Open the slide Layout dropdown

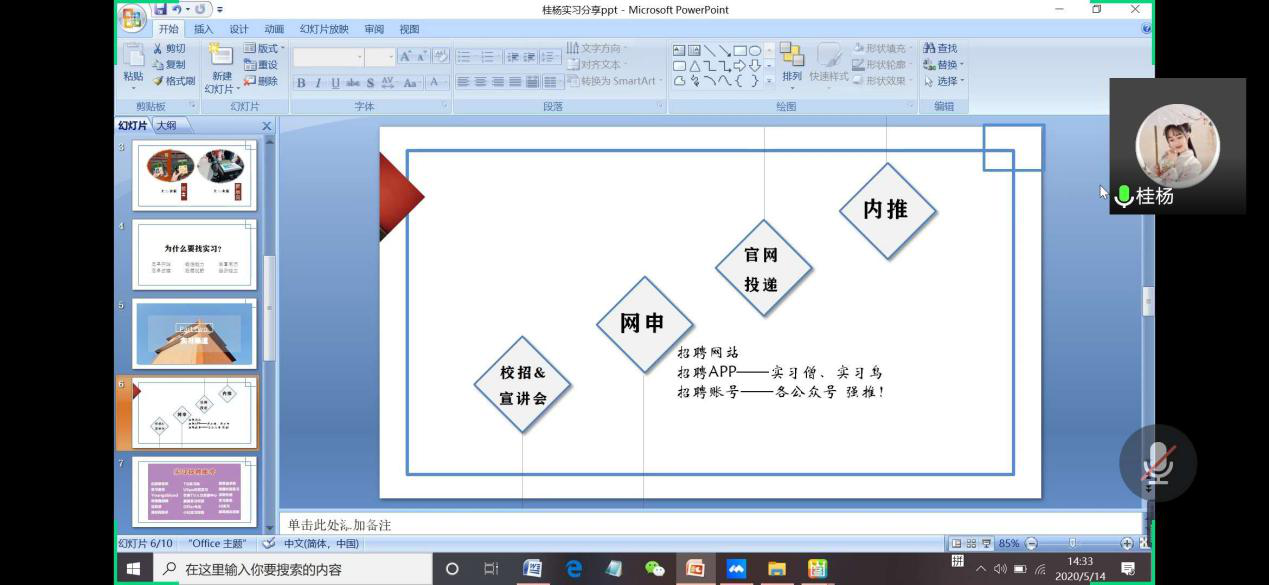(265, 48)
